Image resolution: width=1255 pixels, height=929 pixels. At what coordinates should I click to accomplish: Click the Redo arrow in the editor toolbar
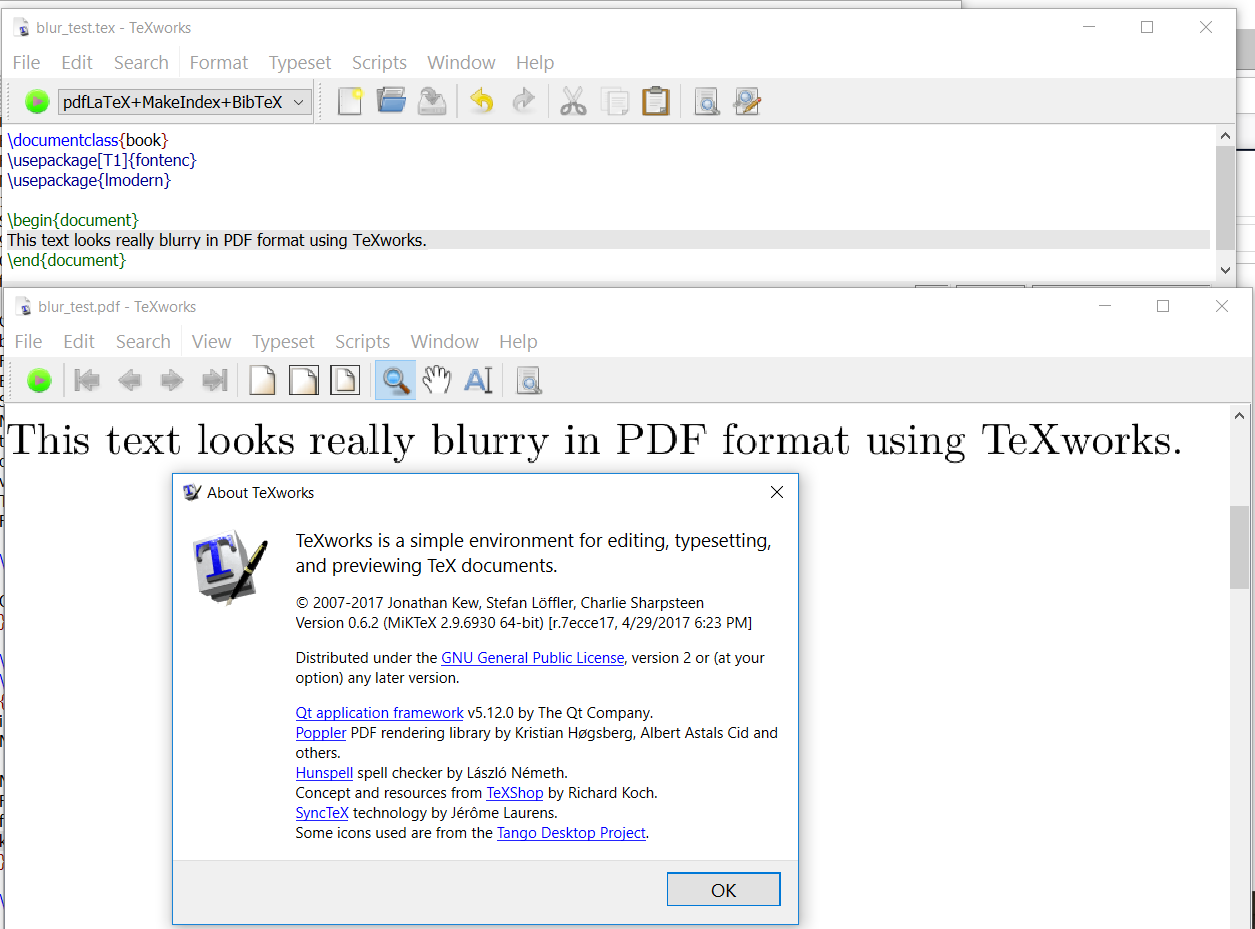(523, 101)
